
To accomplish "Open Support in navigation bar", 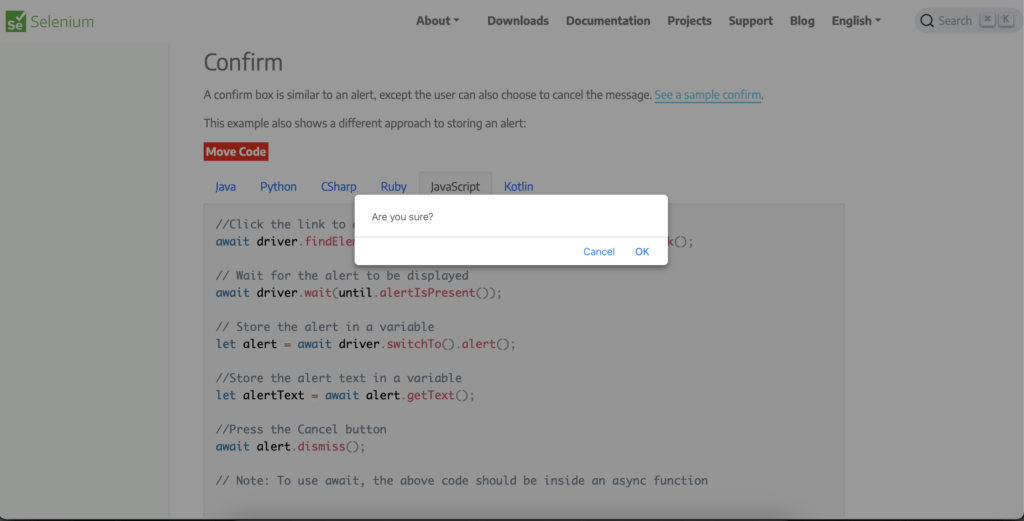I will [x=750, y=21].
